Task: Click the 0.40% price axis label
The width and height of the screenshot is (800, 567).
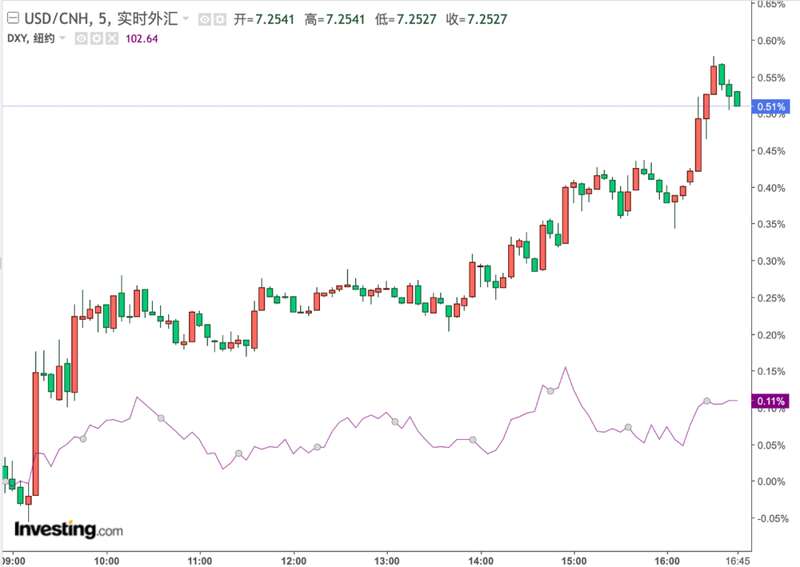Action: 772,188
